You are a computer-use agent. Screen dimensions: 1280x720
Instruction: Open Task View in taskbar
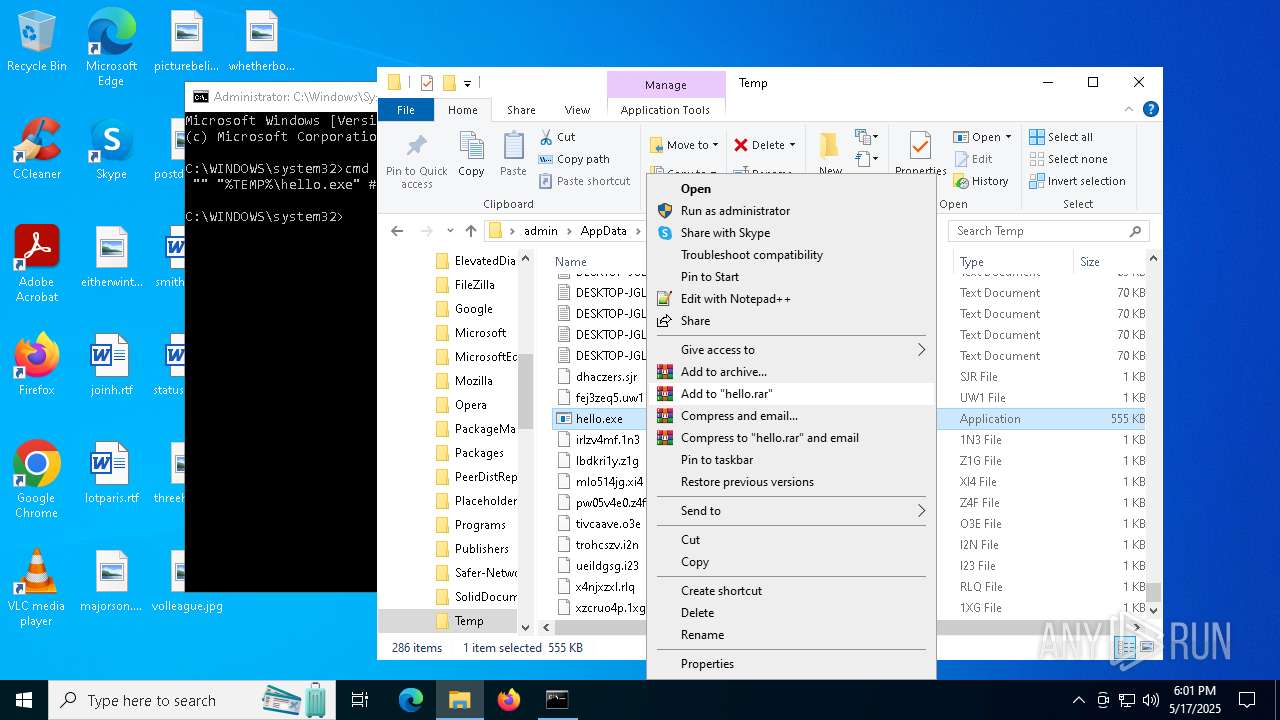point(360,700)
